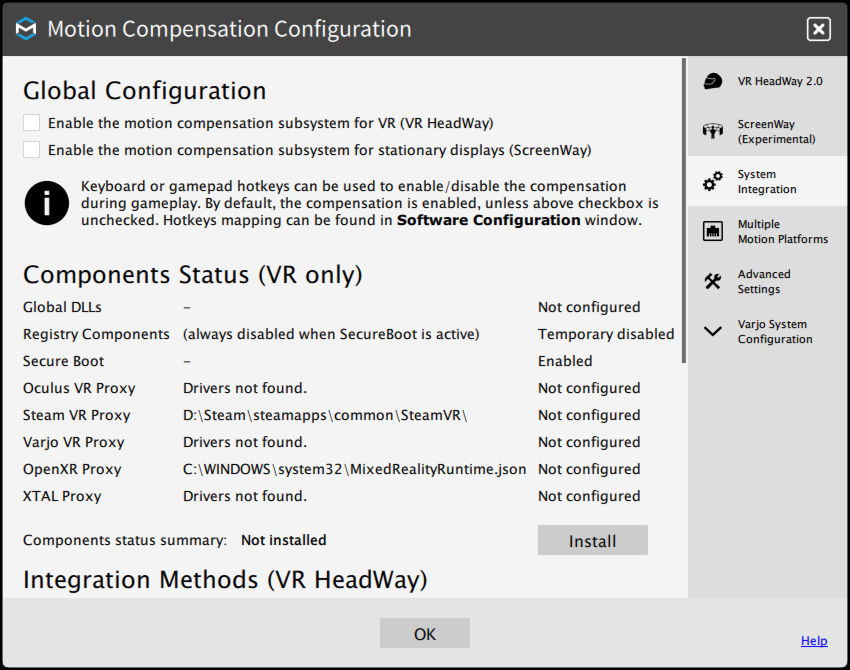
Task: Click the 'Software Configuration' bold text
Action: pos(488,220)
